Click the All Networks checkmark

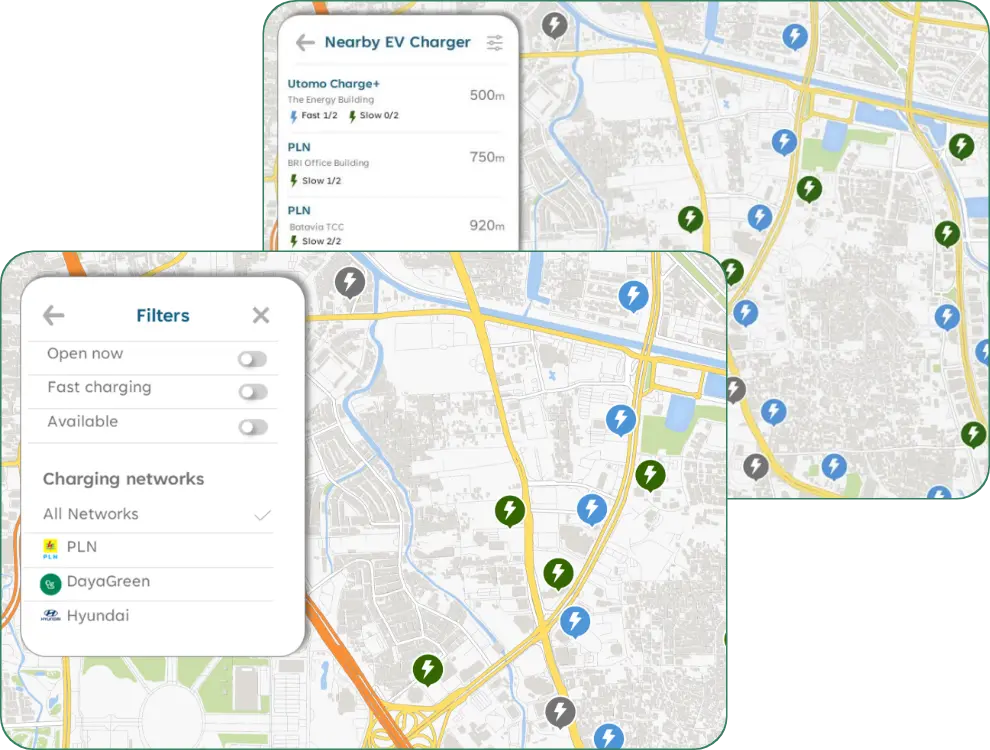click(262, 515)
